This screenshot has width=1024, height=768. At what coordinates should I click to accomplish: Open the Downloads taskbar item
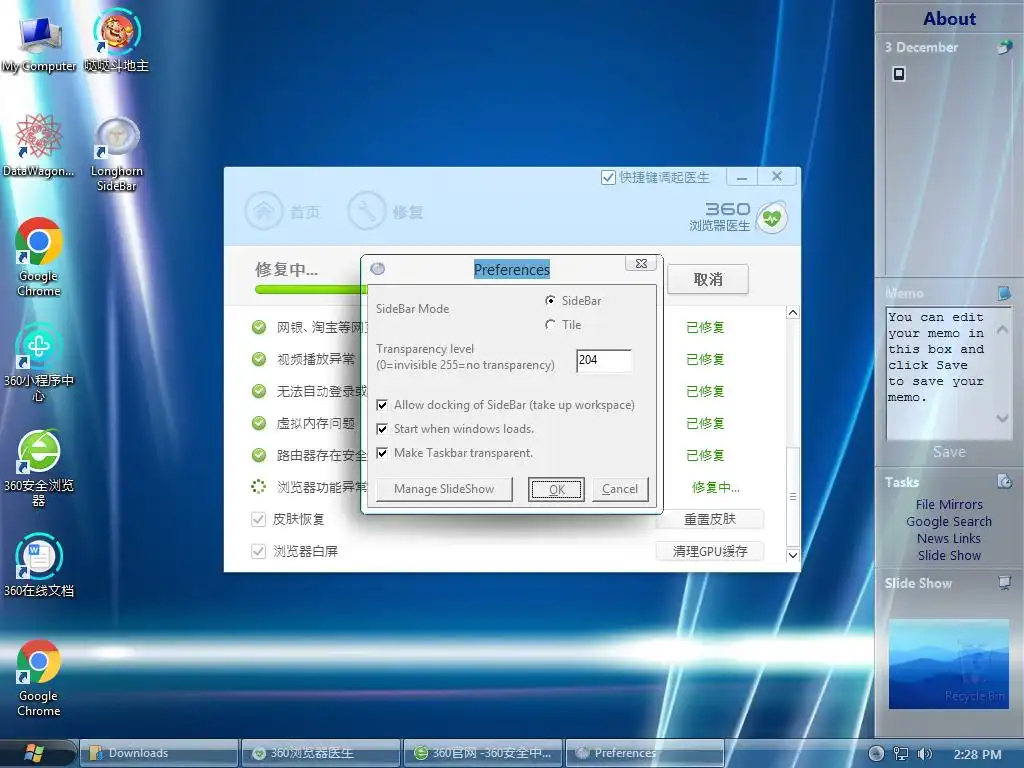coord(159,753)
